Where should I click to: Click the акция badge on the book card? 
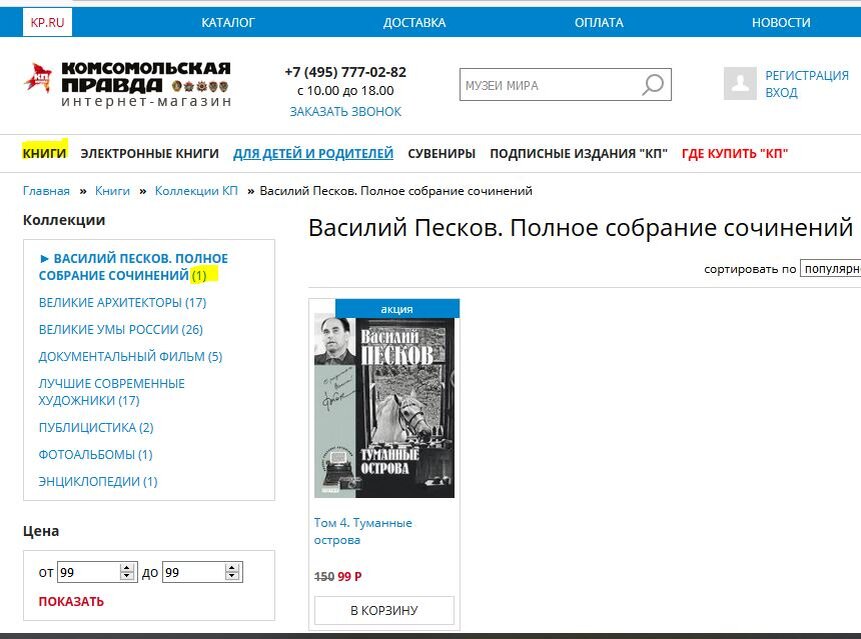coord(397,309)
